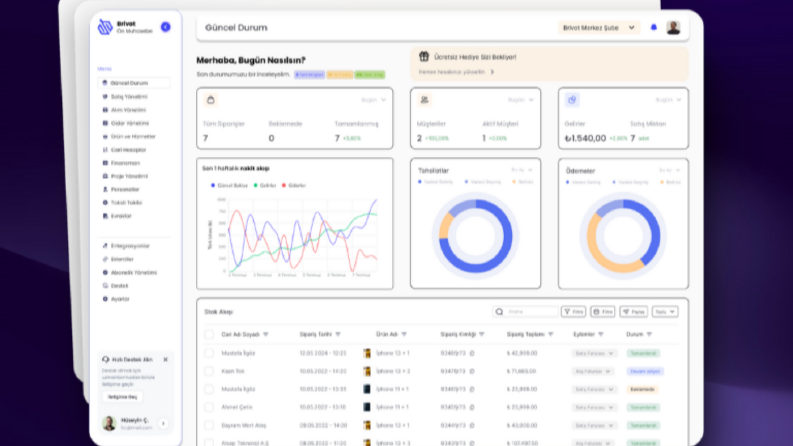This screenshot has height=446, width=793.
Task: Toggle Gelirler series in chart legend
Action: coord(265,186)
